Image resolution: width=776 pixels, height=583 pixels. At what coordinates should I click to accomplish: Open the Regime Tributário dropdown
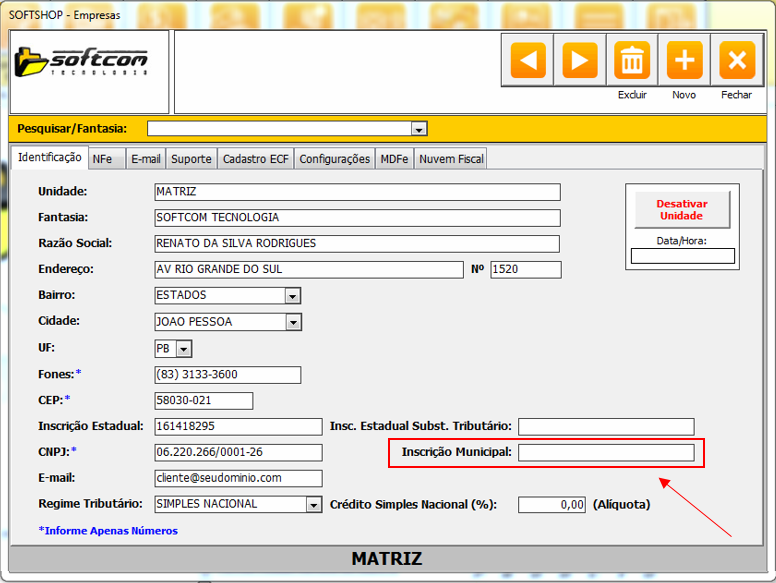[313, 505]
